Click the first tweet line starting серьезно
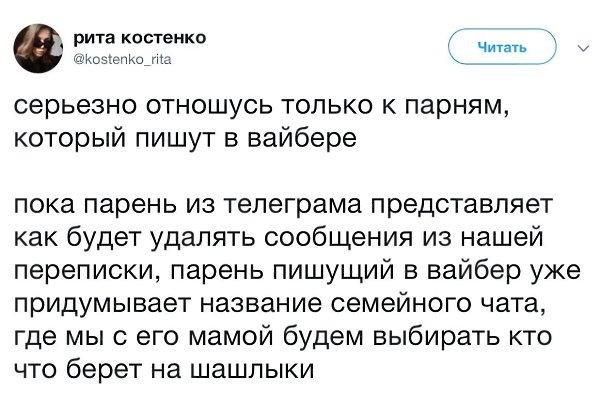 262,105
